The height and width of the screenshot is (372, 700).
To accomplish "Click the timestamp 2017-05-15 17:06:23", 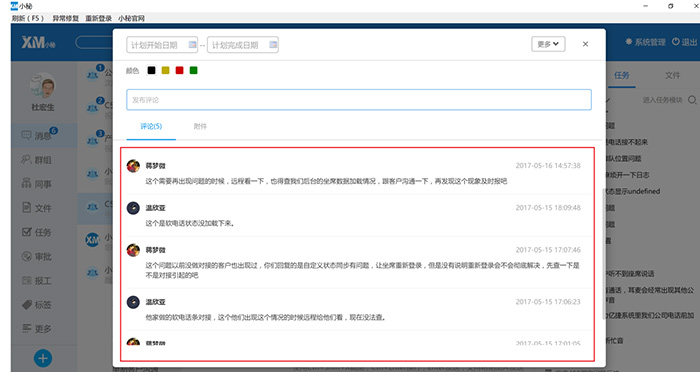I will coord(548,302).
